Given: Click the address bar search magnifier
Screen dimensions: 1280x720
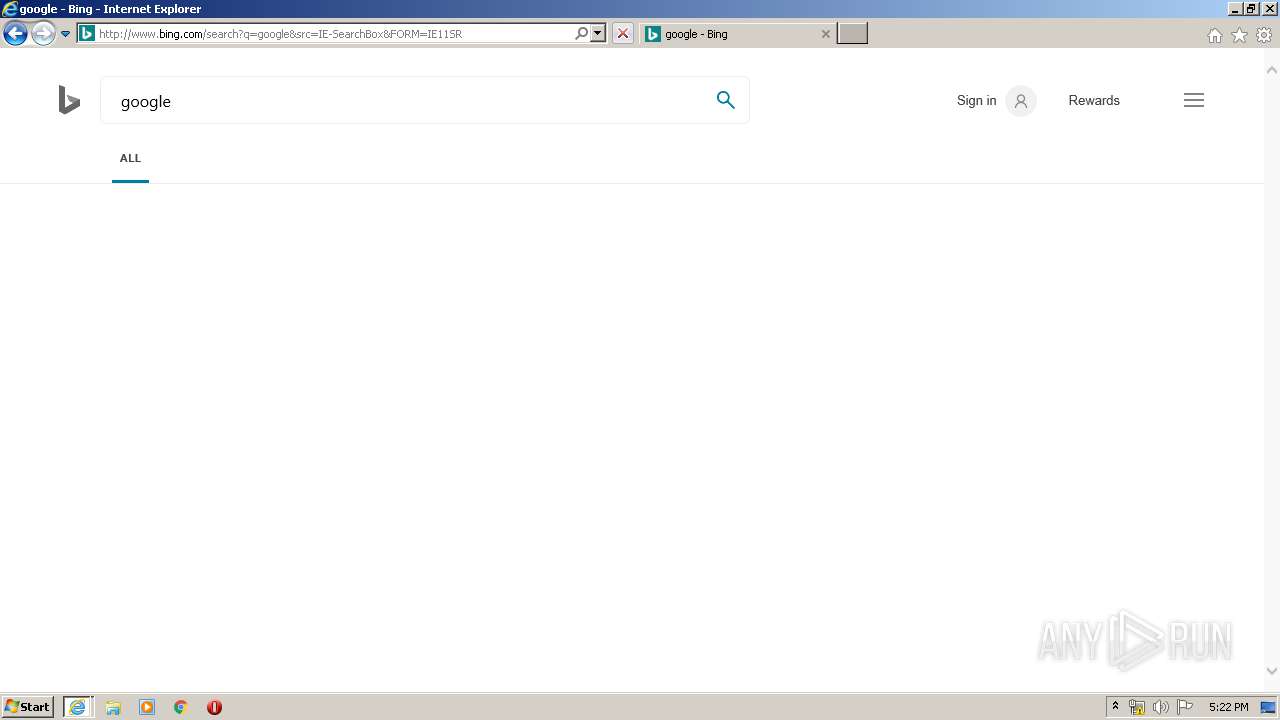Looking at the screenshot, I should 581,33.
